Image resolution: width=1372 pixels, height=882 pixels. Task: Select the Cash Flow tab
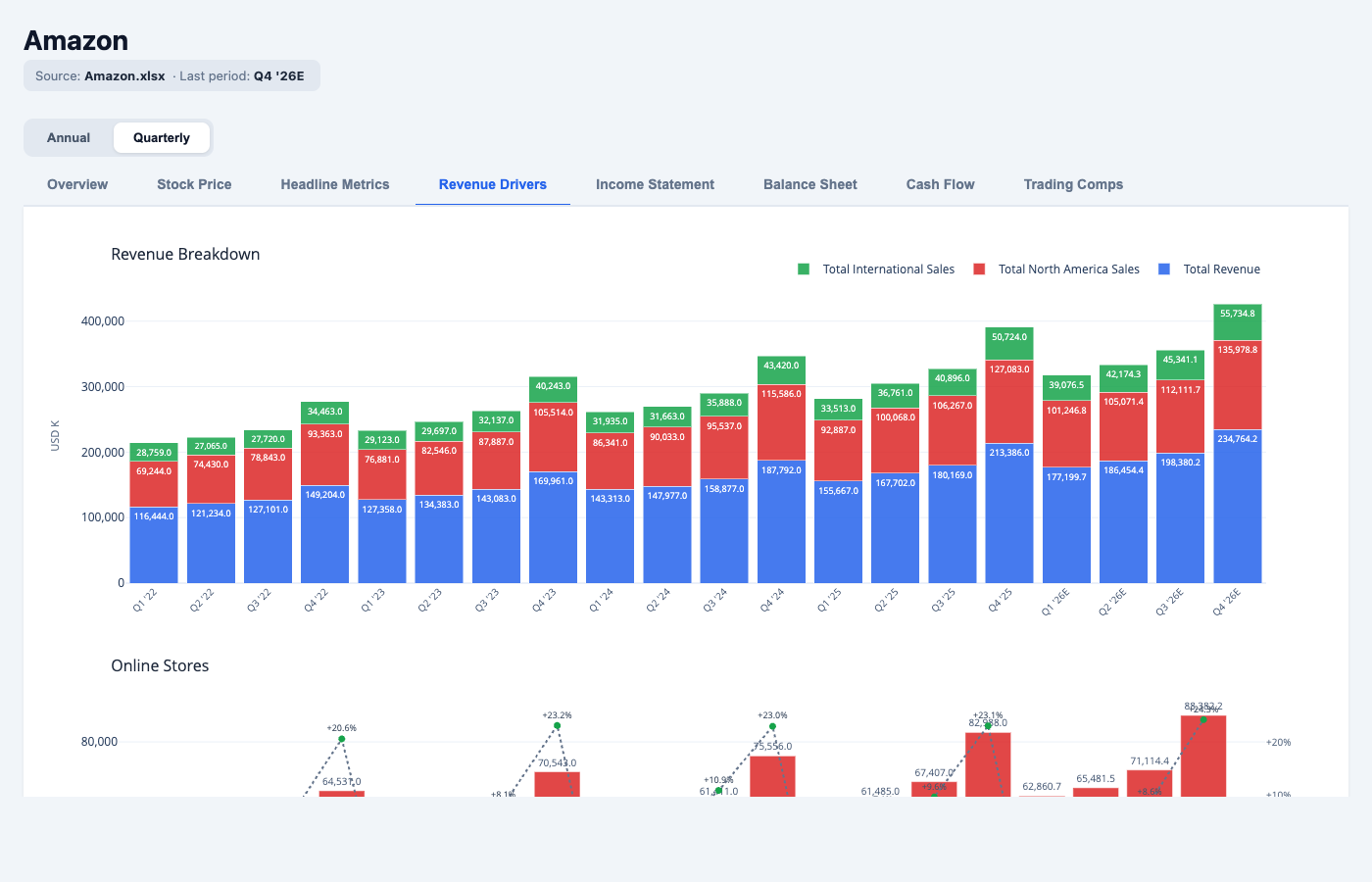click(x=940, y=184)
